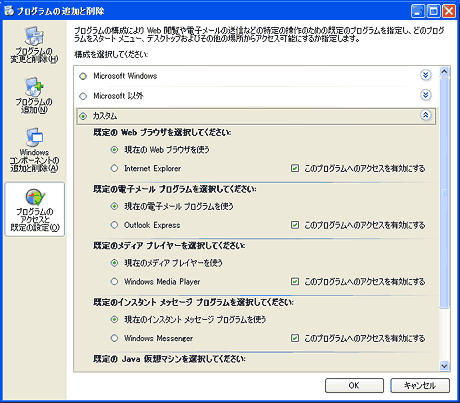This screenshot has width=460, height=403.
Task: Select Windows Media Player radio option
Action: pyautogui.click(x=114, y=282)
